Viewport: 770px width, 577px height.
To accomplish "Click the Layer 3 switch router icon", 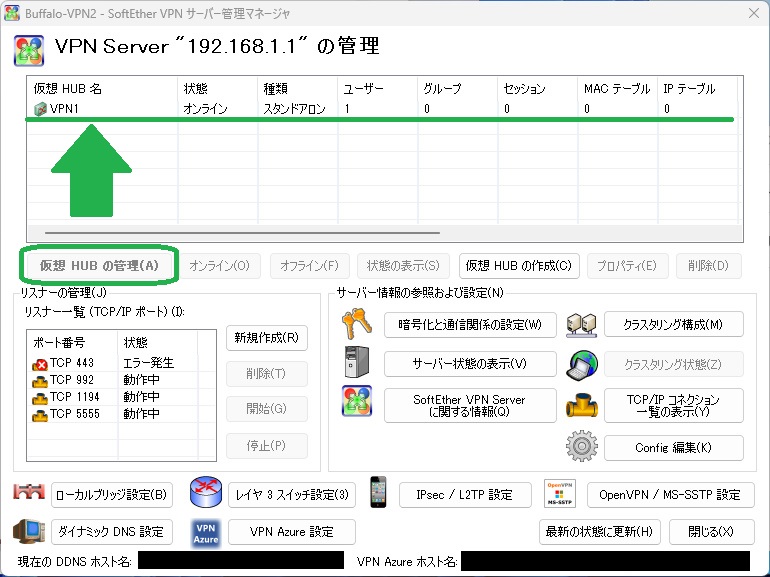I will click(x=205, y=492).
